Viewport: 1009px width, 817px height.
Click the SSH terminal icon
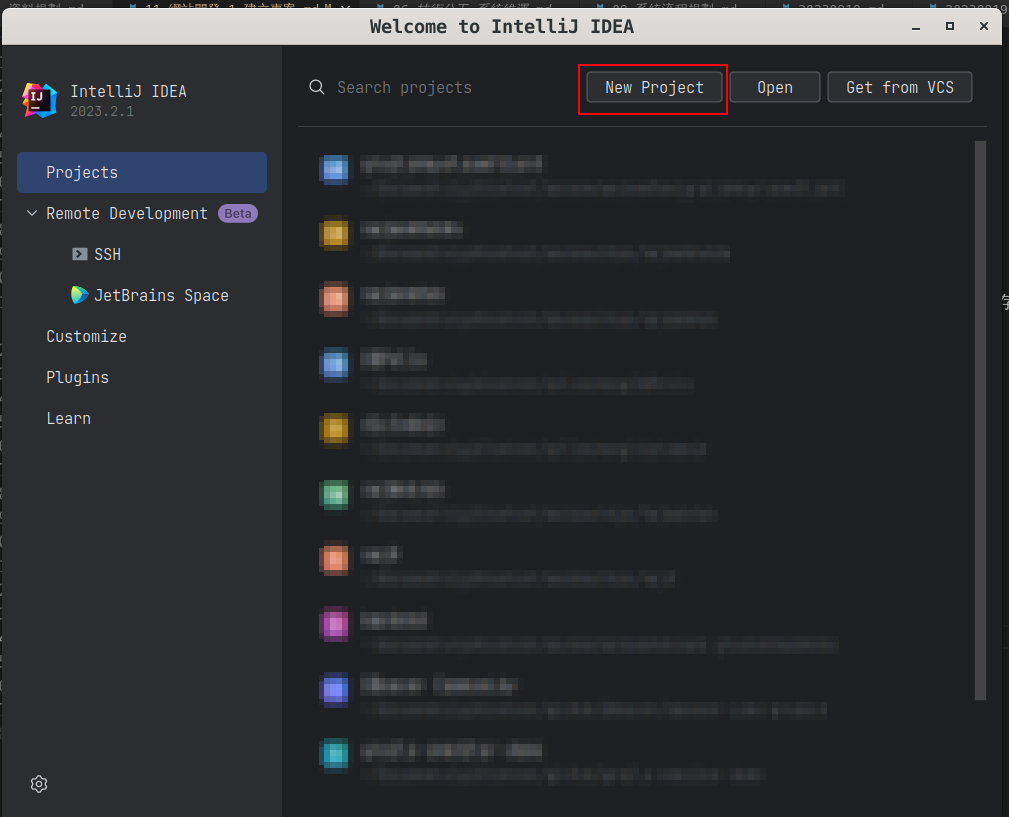(80, 254)
